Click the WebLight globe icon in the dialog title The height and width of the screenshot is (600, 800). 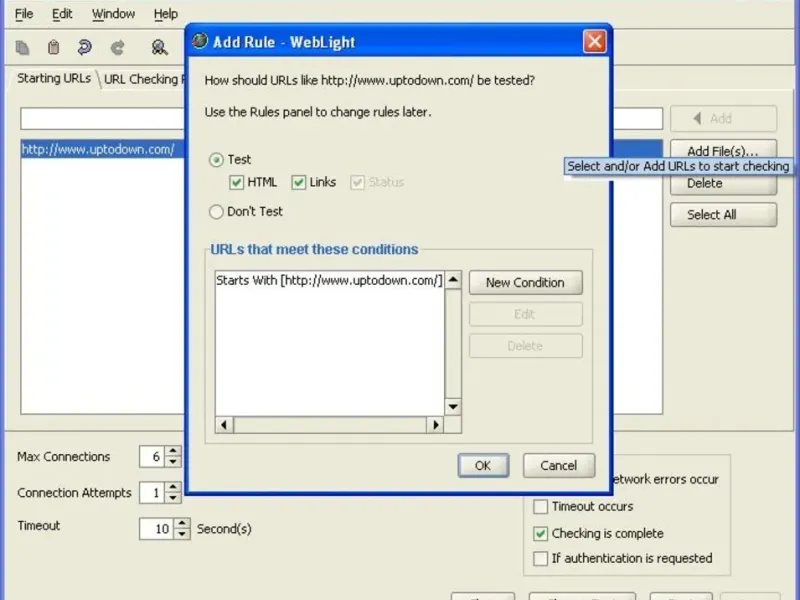pos(199,41)
